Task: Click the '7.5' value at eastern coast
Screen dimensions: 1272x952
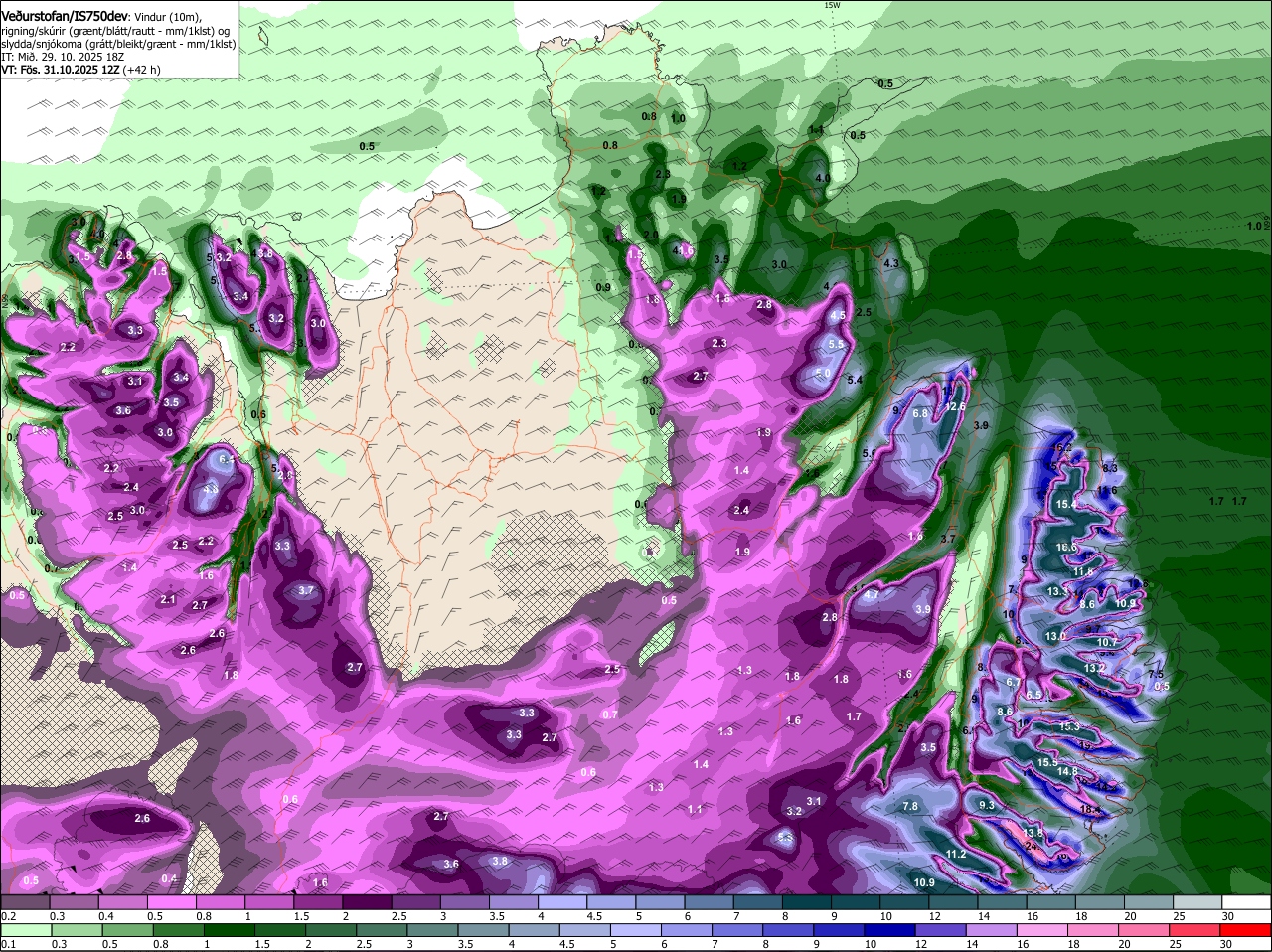Action: (1156, 674)
